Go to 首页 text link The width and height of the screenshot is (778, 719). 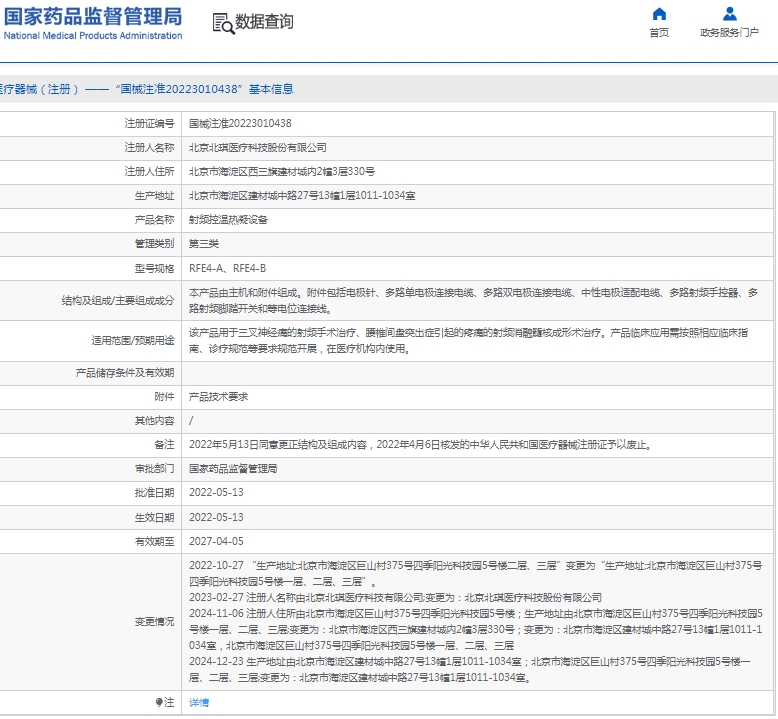(659, 33)
